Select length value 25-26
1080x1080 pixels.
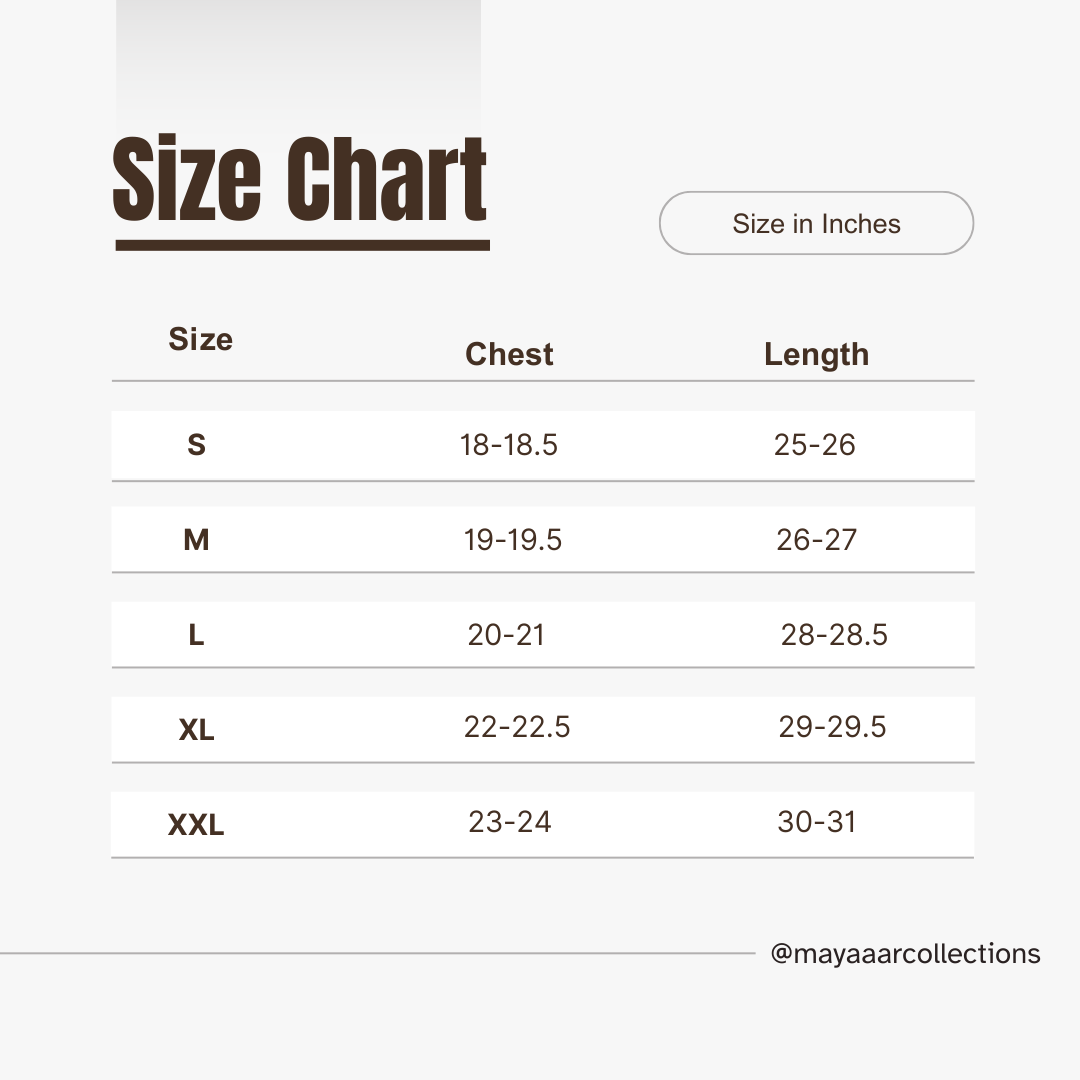(x=815, y=445)
